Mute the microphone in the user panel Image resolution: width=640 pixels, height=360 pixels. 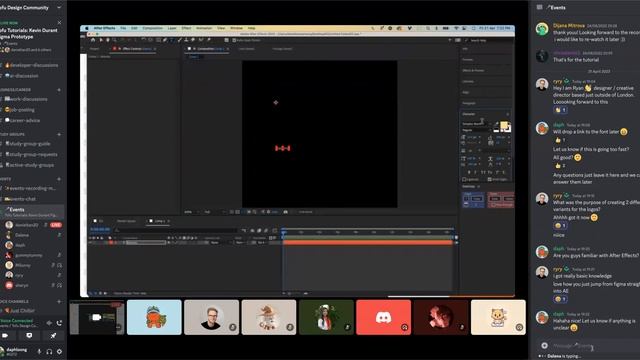40,351
